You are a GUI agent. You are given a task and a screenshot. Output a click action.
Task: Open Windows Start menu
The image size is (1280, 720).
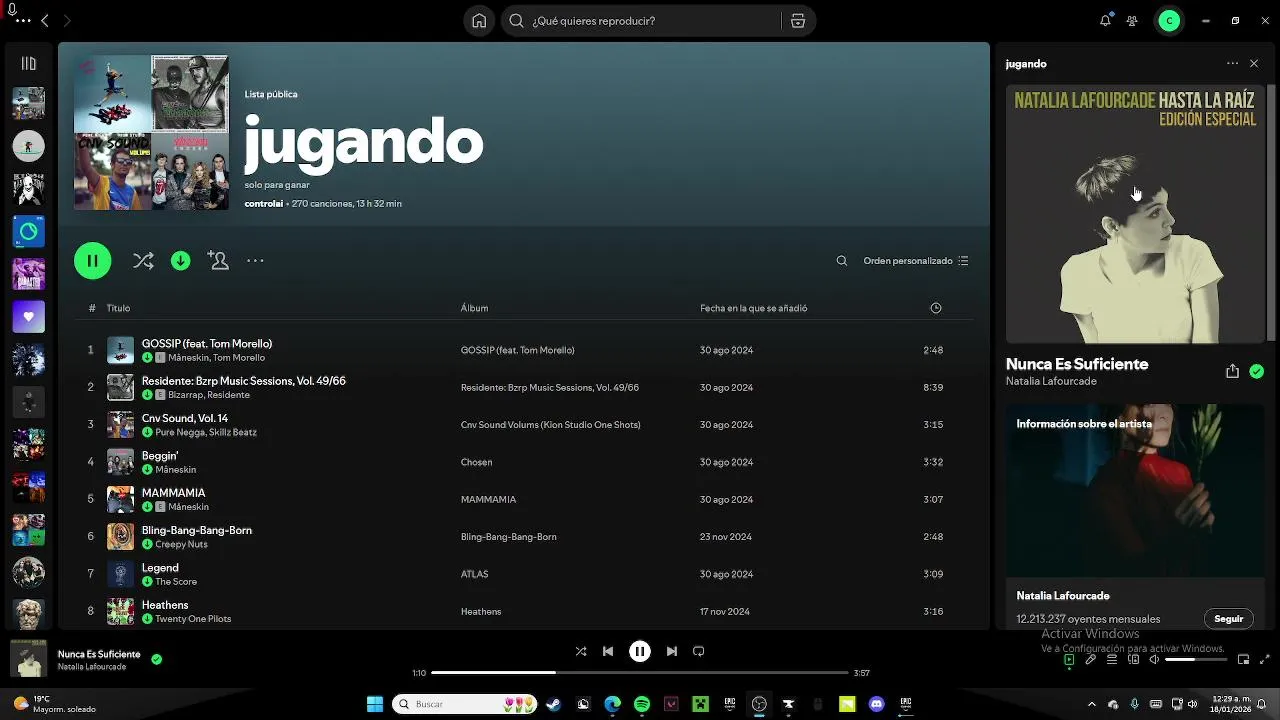coord(375,704)
